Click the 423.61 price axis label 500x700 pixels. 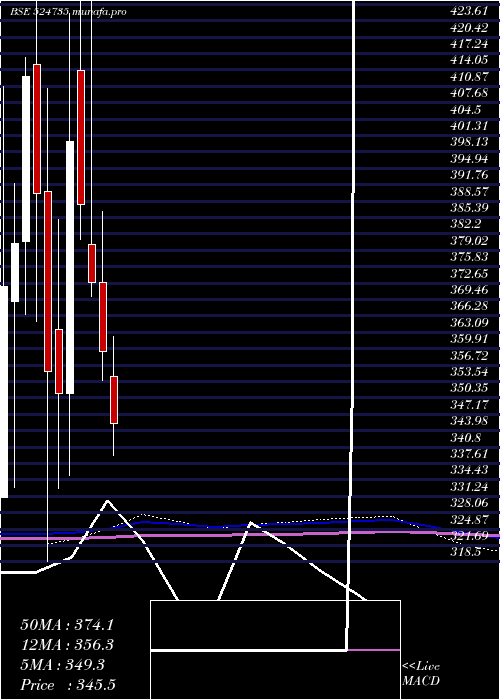(469, 12)
